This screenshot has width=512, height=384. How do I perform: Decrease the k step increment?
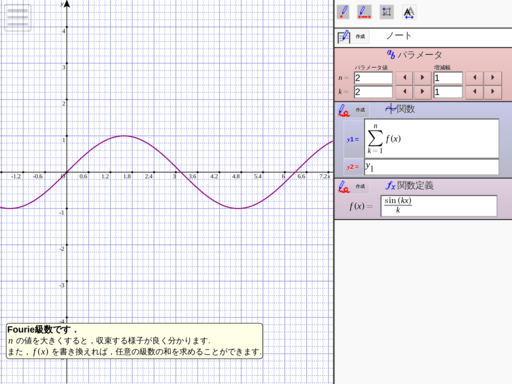pos(474,92)
